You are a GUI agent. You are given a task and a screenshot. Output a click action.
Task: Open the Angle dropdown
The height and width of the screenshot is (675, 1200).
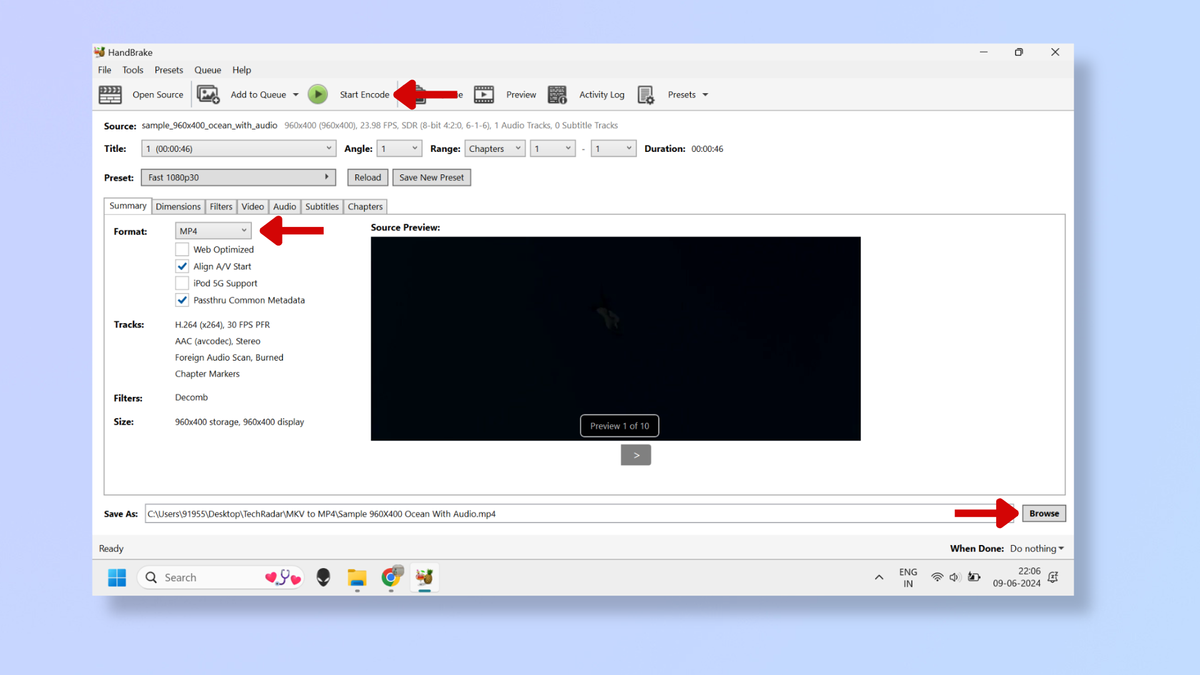(x=399, y=148)
